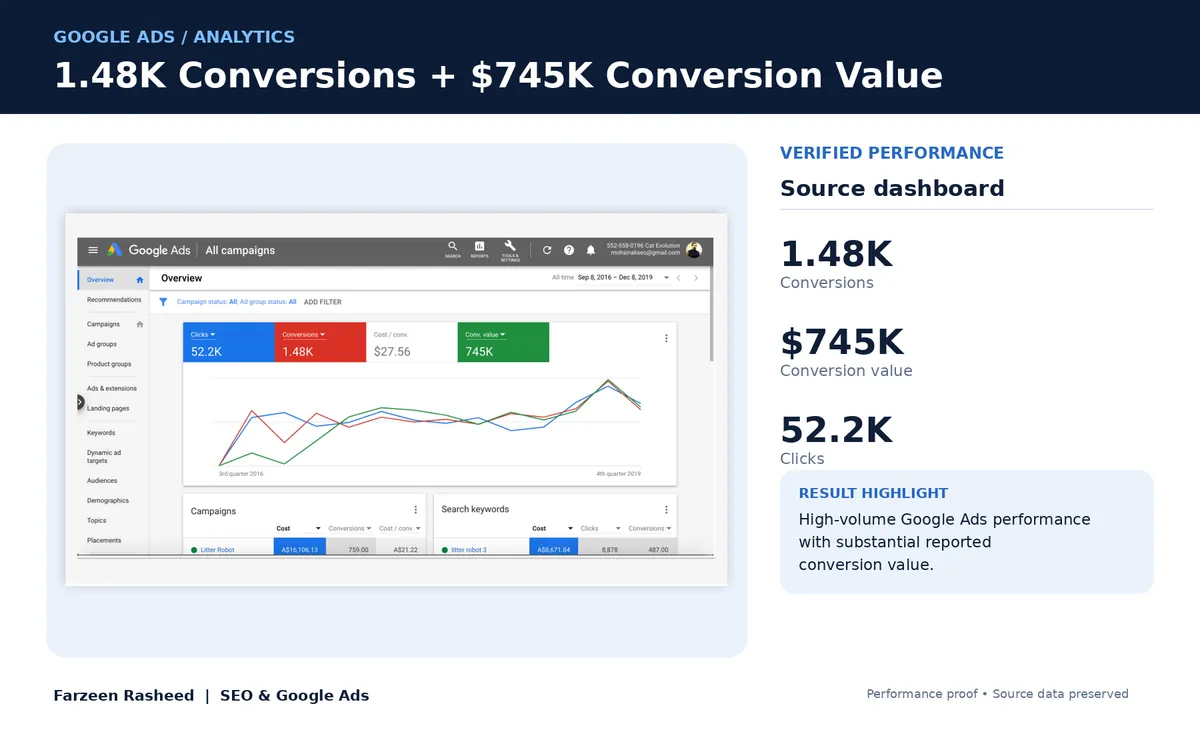Select Overview in the sidebar

point(113,280)
